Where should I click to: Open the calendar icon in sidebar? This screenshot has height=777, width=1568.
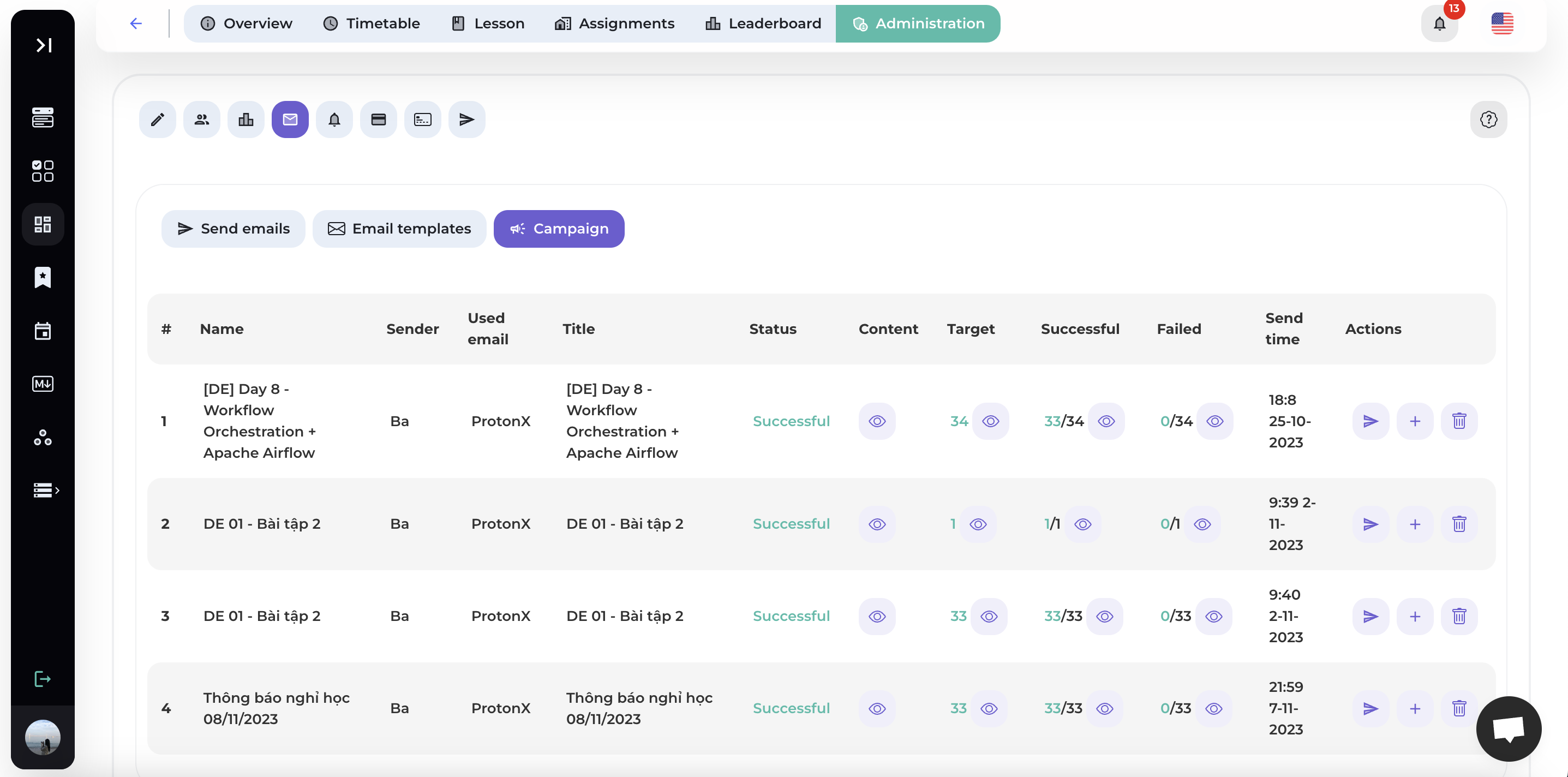click(x=43, y=331)
